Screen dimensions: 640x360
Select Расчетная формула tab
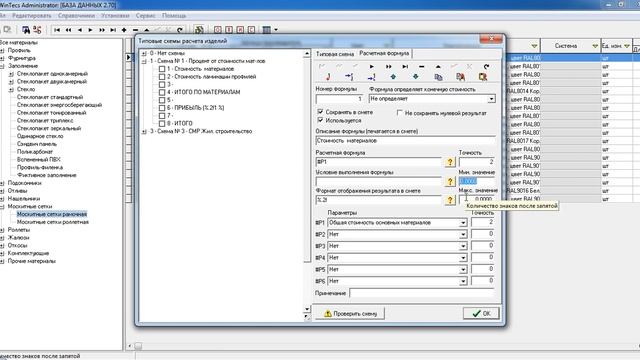[384, 53]
